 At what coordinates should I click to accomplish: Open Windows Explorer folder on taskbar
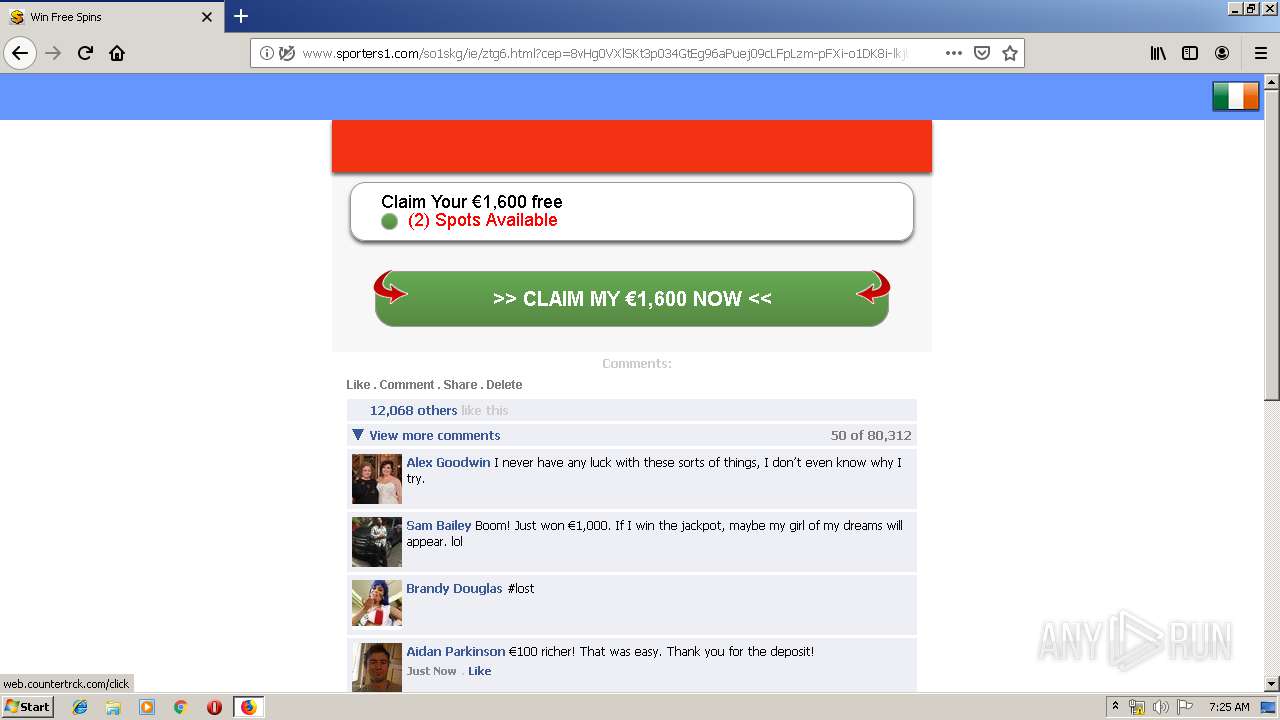(x=113, y=707)
